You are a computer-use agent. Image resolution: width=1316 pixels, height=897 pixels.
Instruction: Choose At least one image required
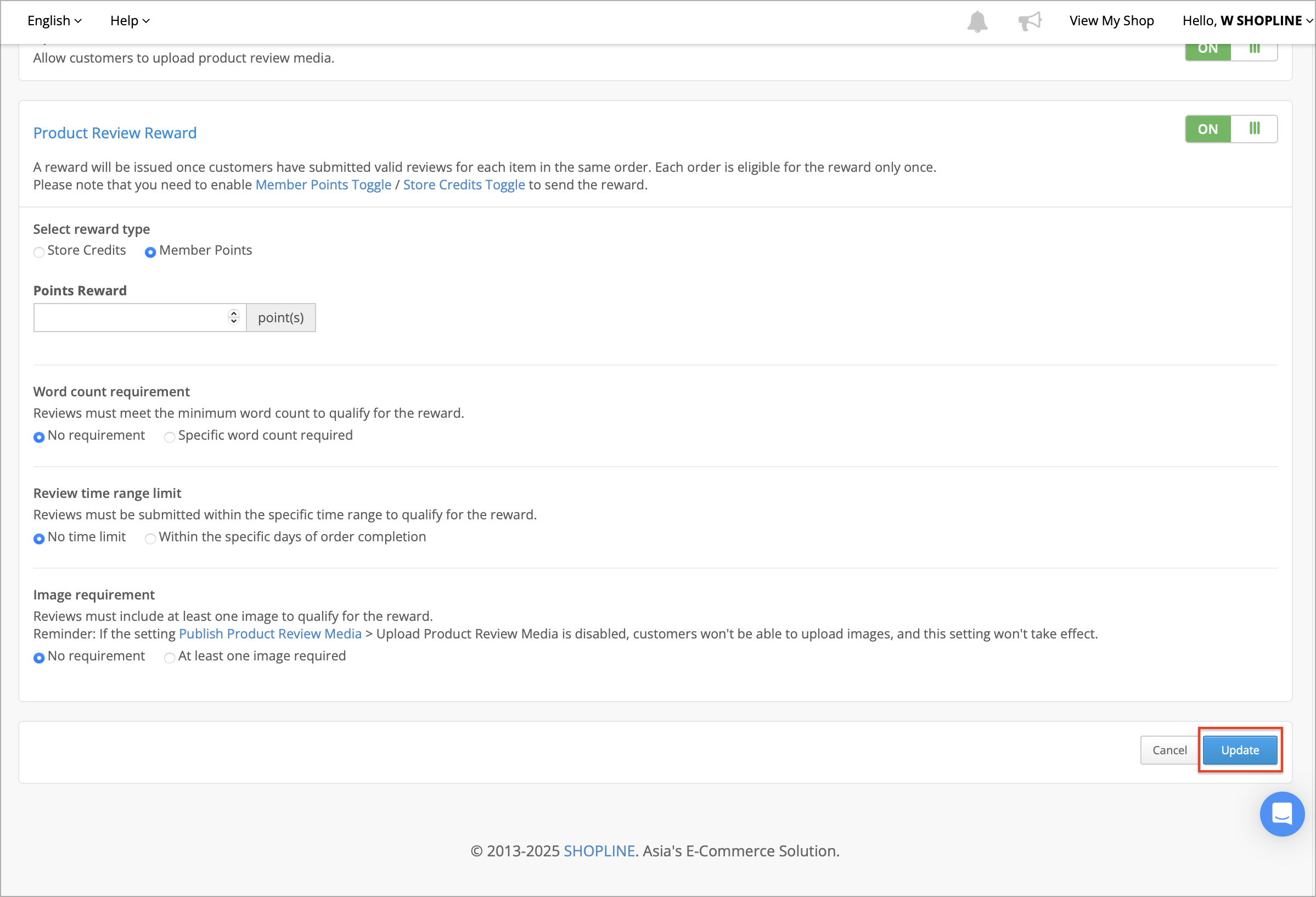(170, 658)
